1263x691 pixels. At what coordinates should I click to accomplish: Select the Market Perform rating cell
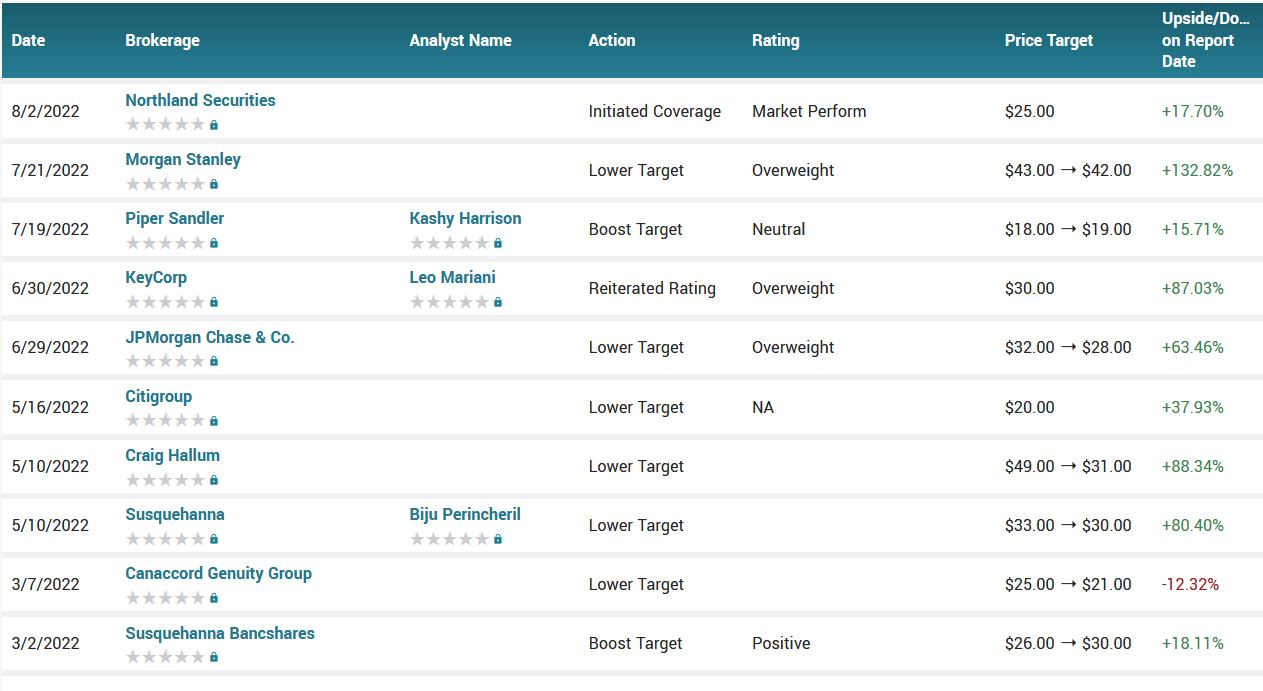809,111
